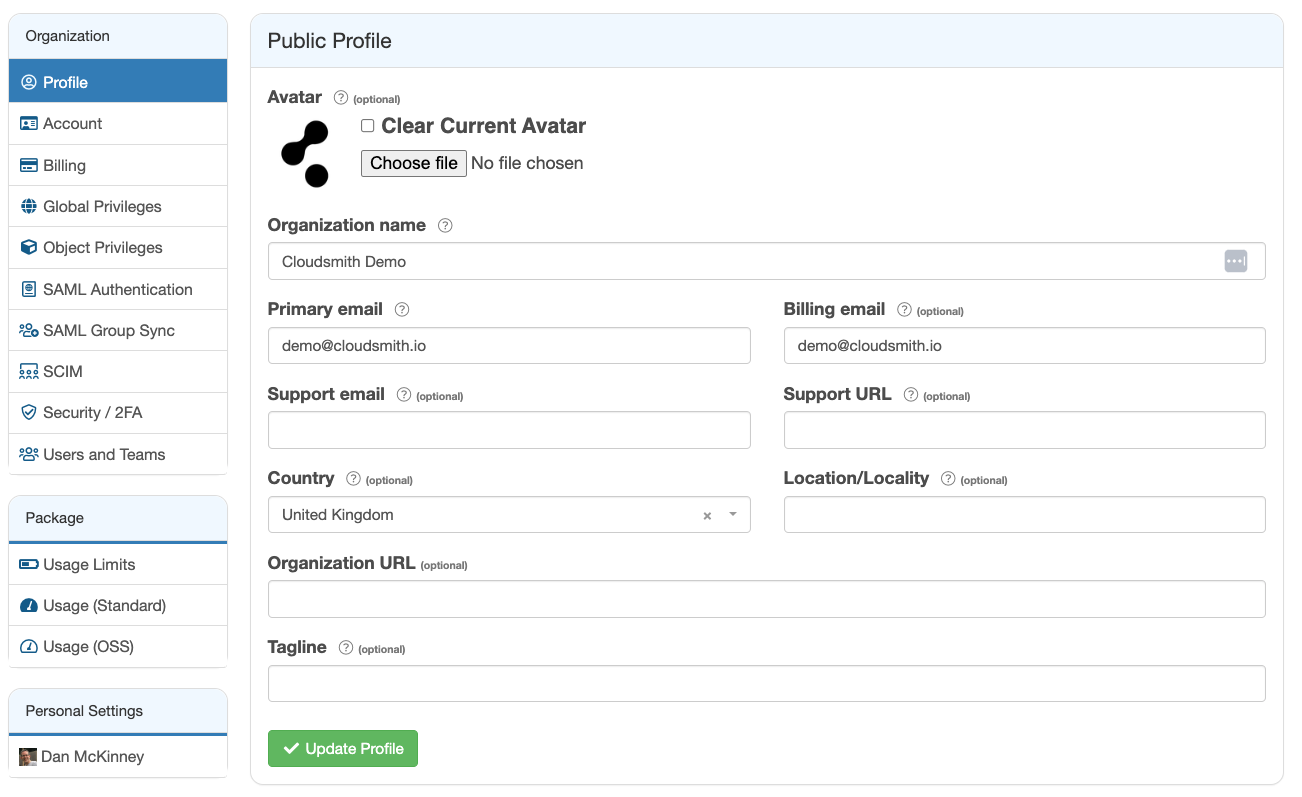
Task: Click the help icon next to Avatar
Action: [341, 98]
